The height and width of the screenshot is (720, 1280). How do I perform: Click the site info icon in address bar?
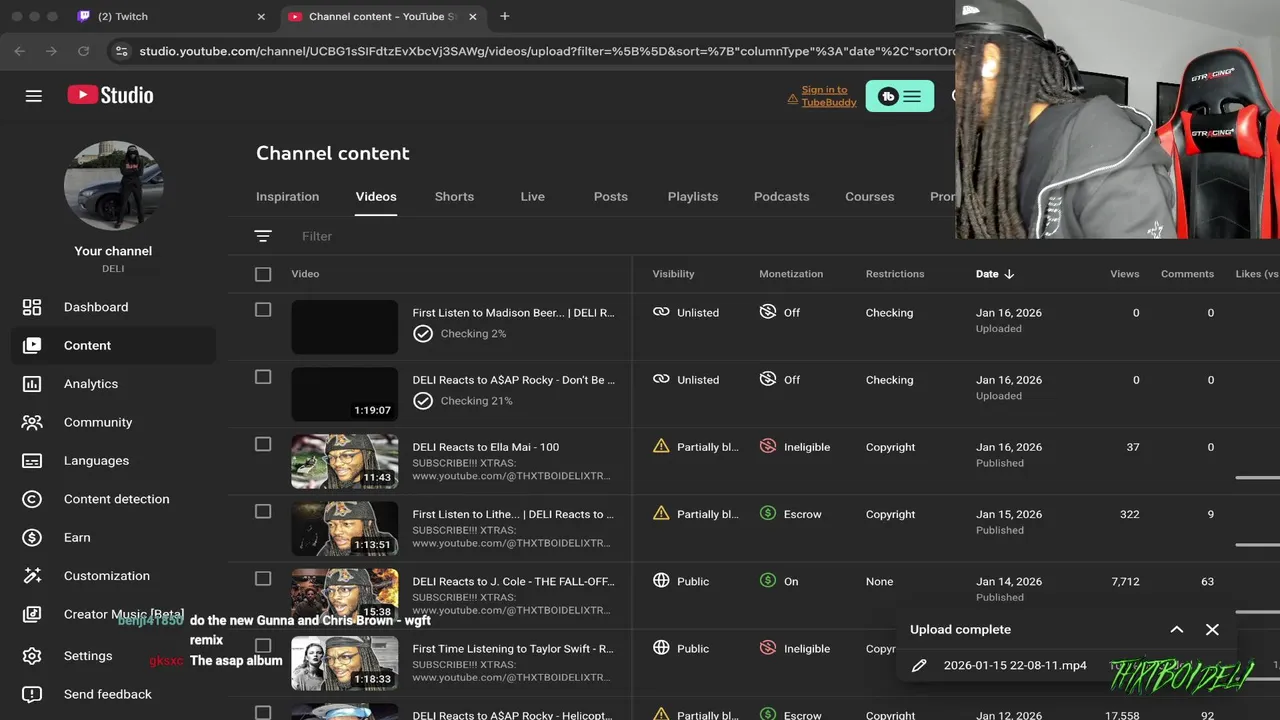click(121, 51)
